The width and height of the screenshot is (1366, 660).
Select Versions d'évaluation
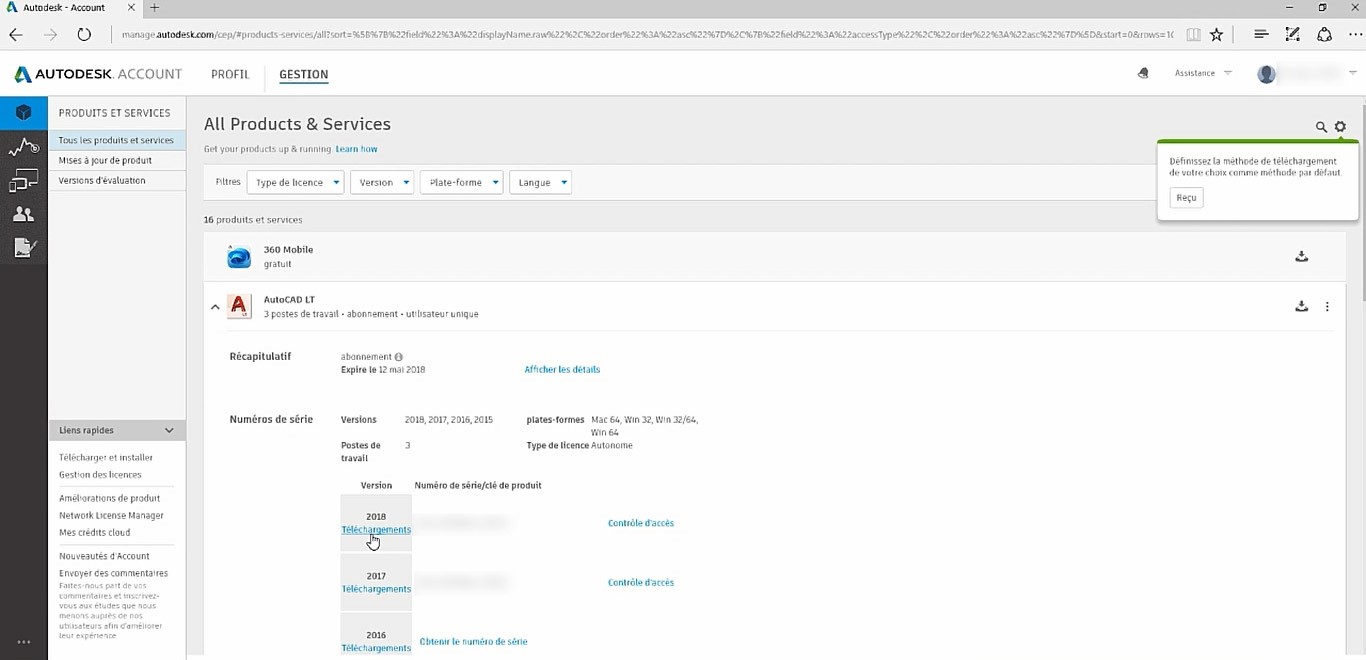pyautogui.click(x=116, y=180)
